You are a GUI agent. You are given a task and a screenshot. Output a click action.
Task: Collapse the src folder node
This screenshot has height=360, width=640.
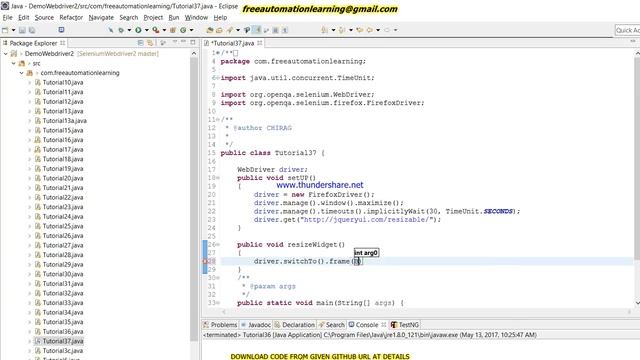click(13, 63)
